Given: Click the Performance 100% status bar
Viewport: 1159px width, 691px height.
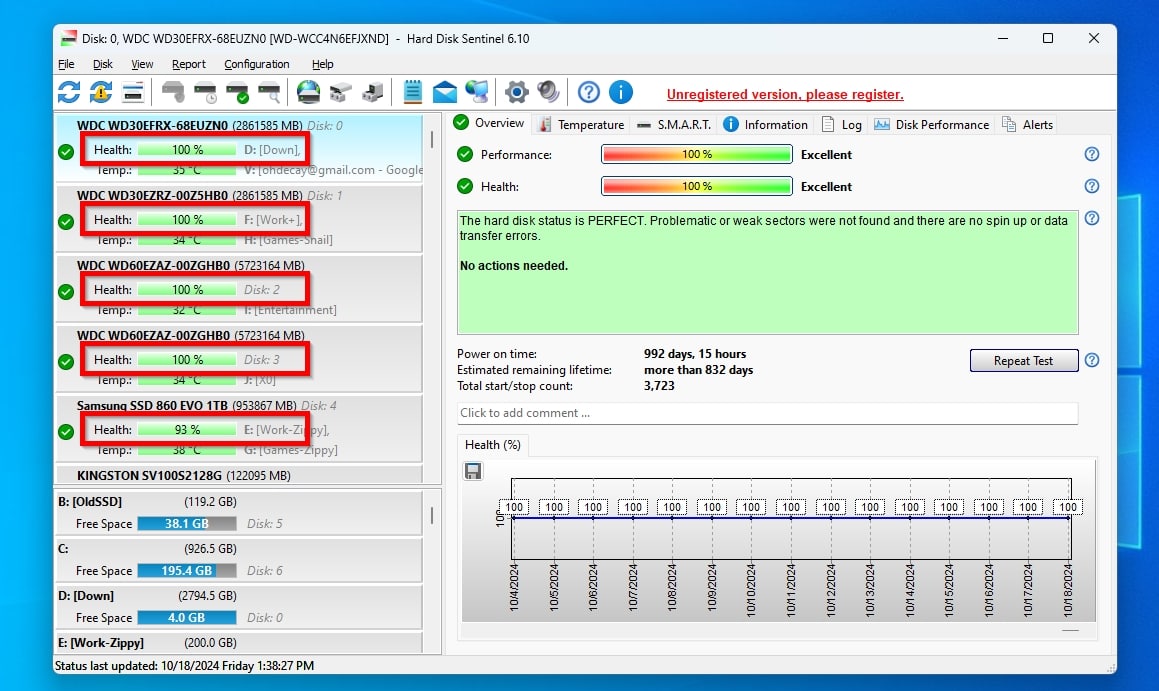Looking at the screenshot, I should tap(696, 155).
